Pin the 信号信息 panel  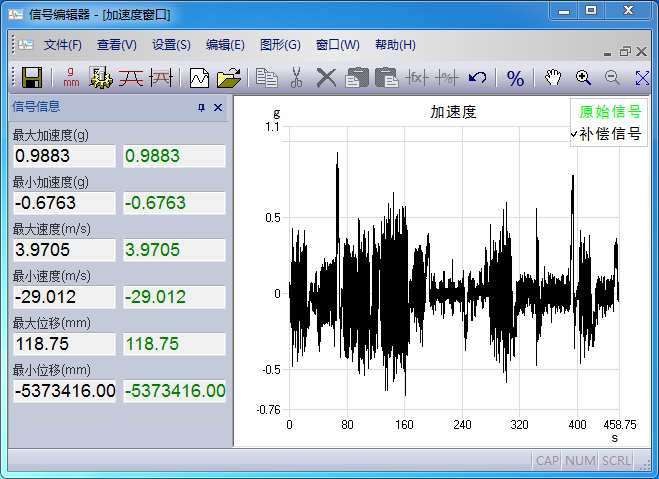[x=201, y=108]
